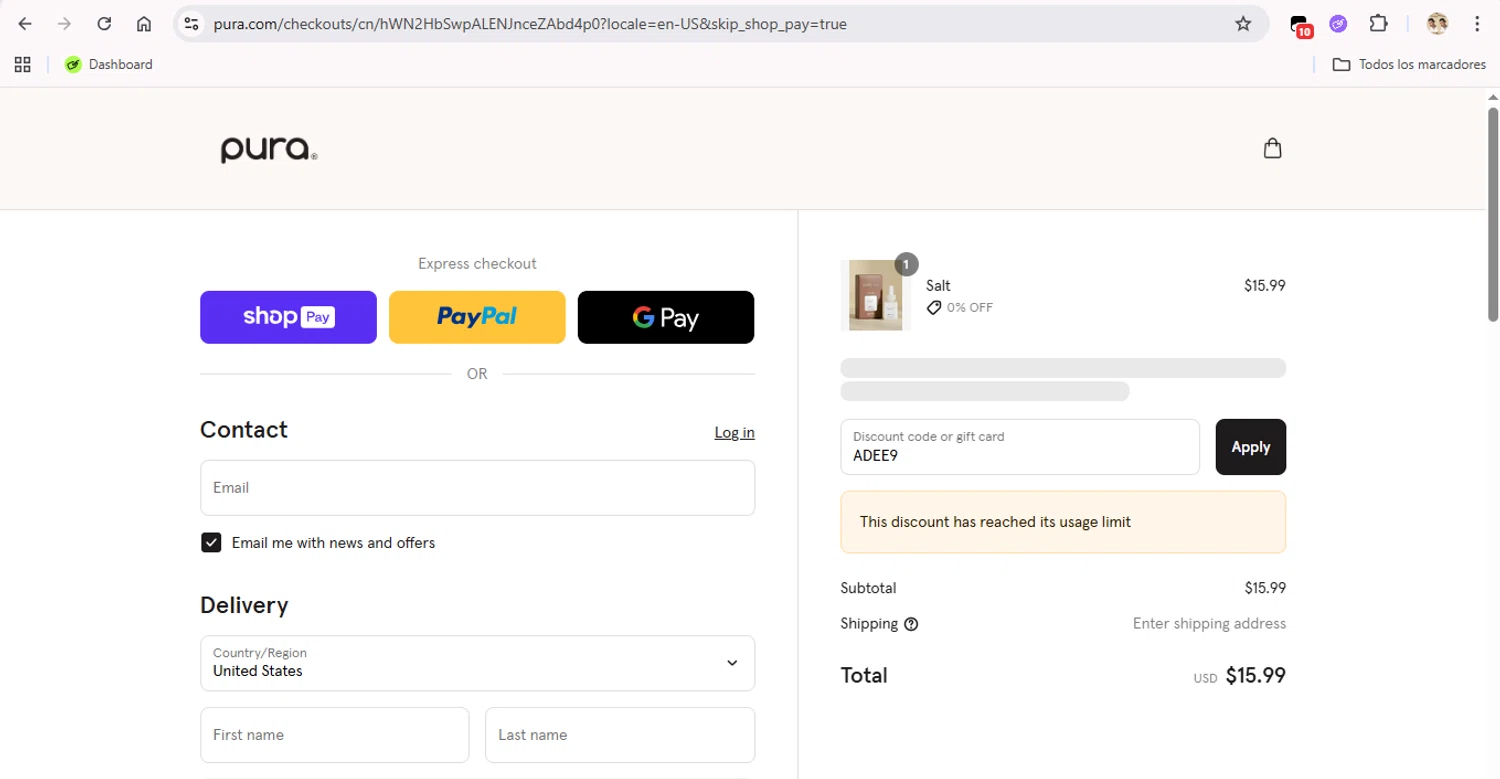Pay with Shop Pay
Viewport: 1500px width, 779px height.
pyautogui.click(x=288, y=317)
